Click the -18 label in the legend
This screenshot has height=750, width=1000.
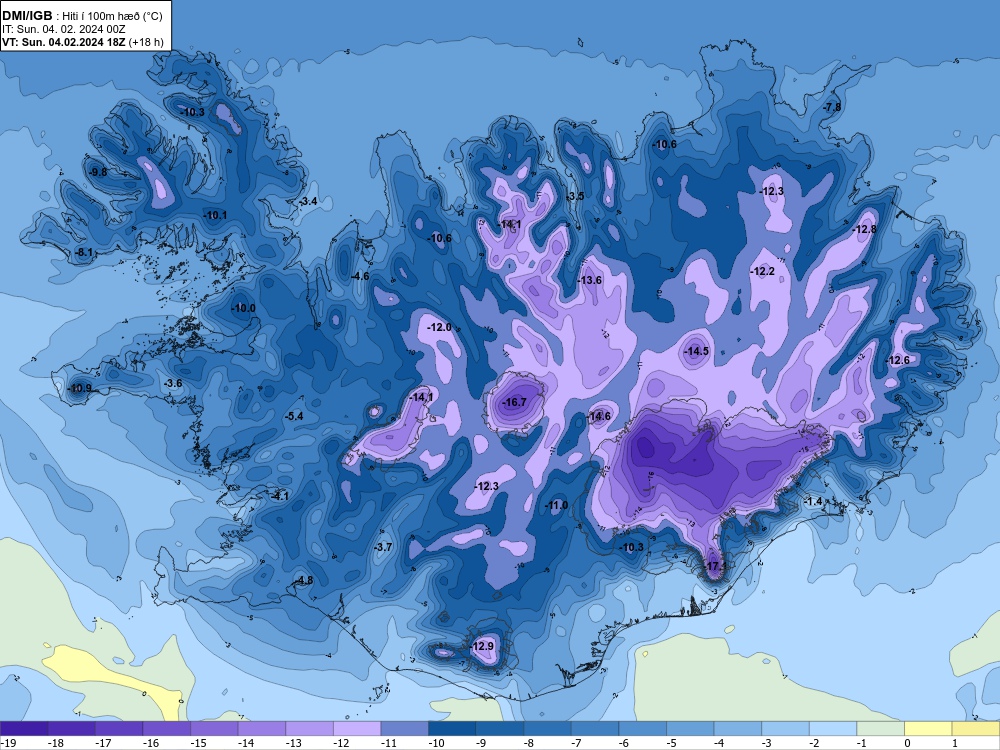(x=55, y=743)
